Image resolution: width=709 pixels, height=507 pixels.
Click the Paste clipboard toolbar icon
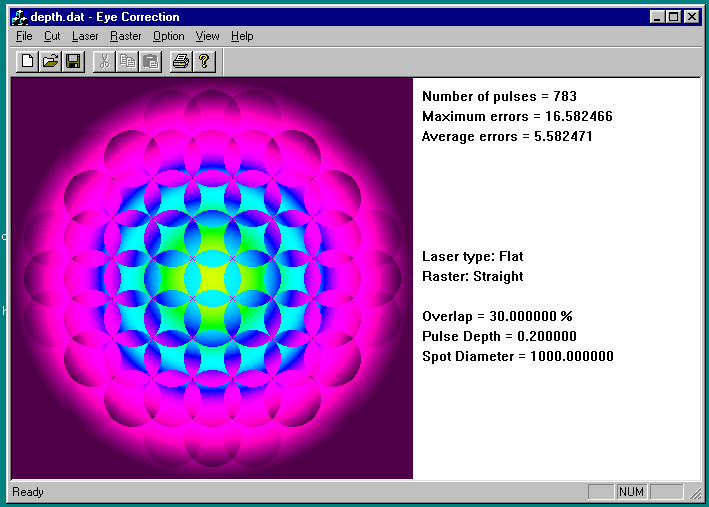[150, 61]
